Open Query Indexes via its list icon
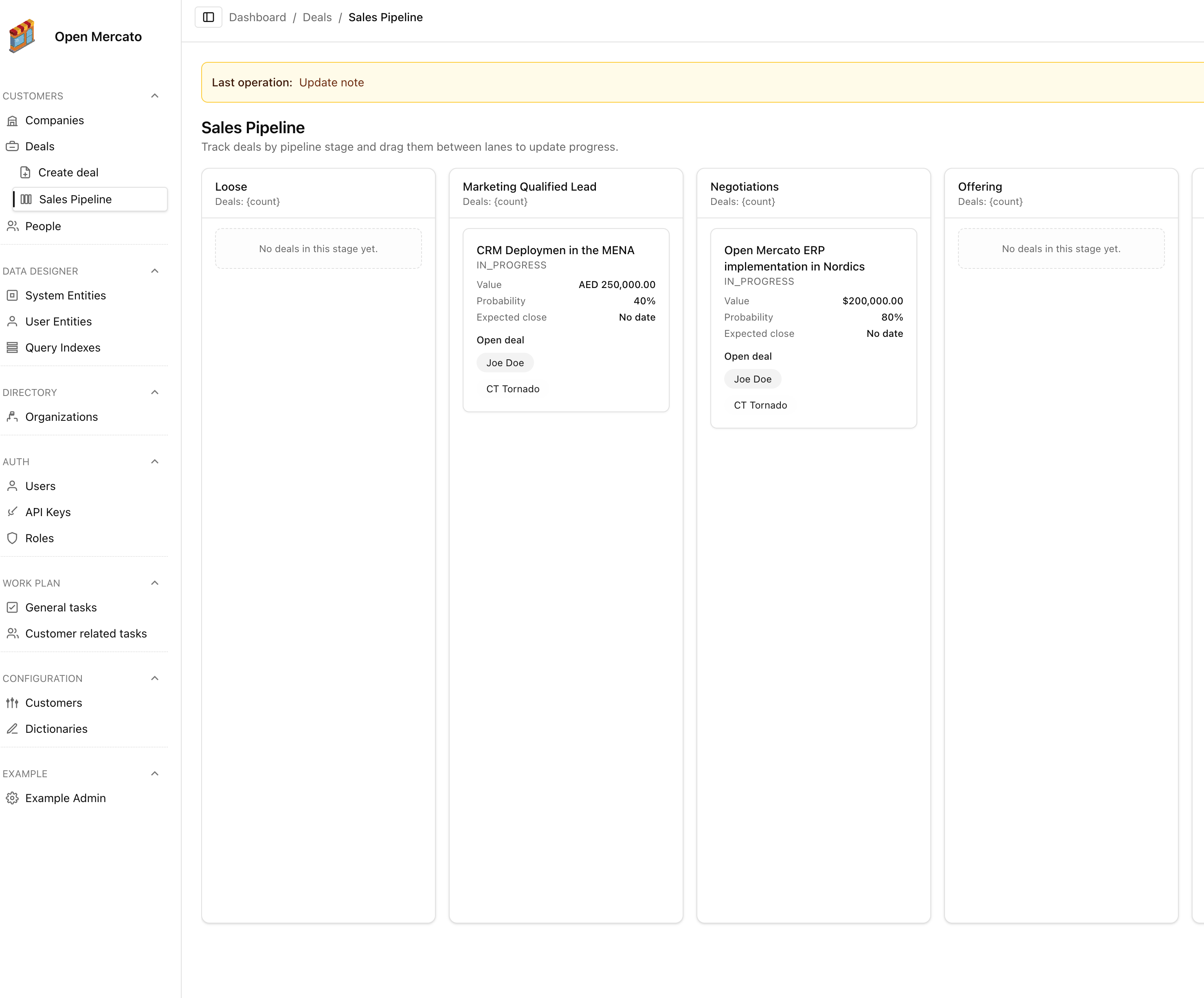Viewport: 1204px width, 998px height. tap(13, 347)
